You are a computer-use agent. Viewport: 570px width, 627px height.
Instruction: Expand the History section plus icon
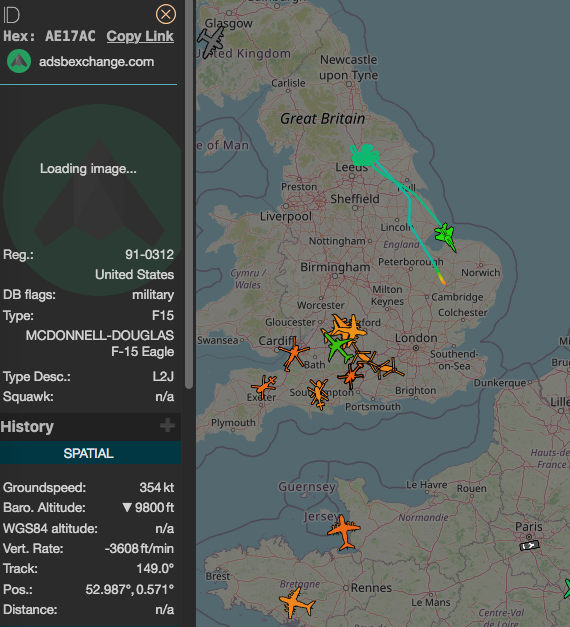click(x=167, y=425)
